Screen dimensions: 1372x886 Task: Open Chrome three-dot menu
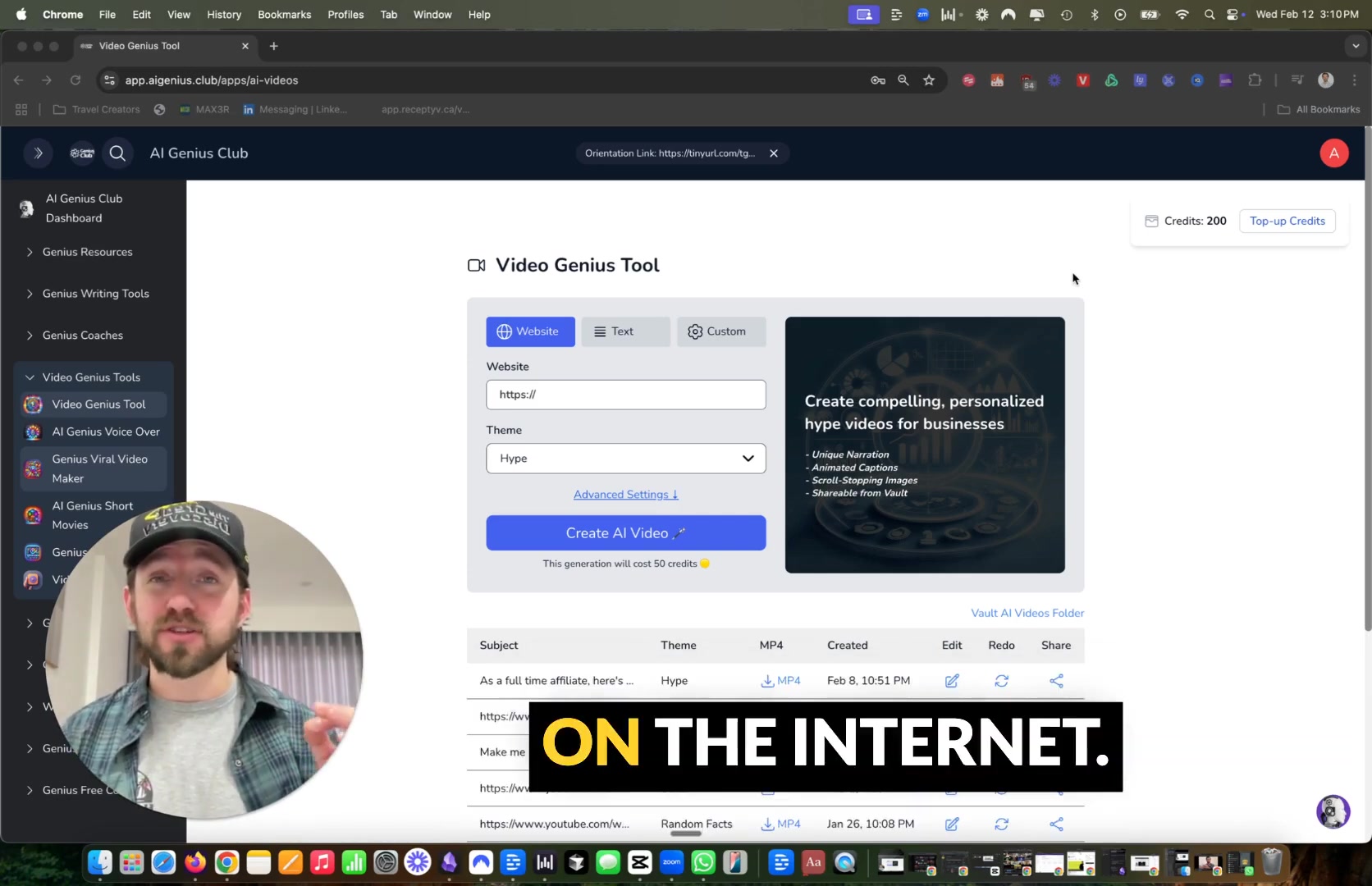click(x=1355, y=80)
